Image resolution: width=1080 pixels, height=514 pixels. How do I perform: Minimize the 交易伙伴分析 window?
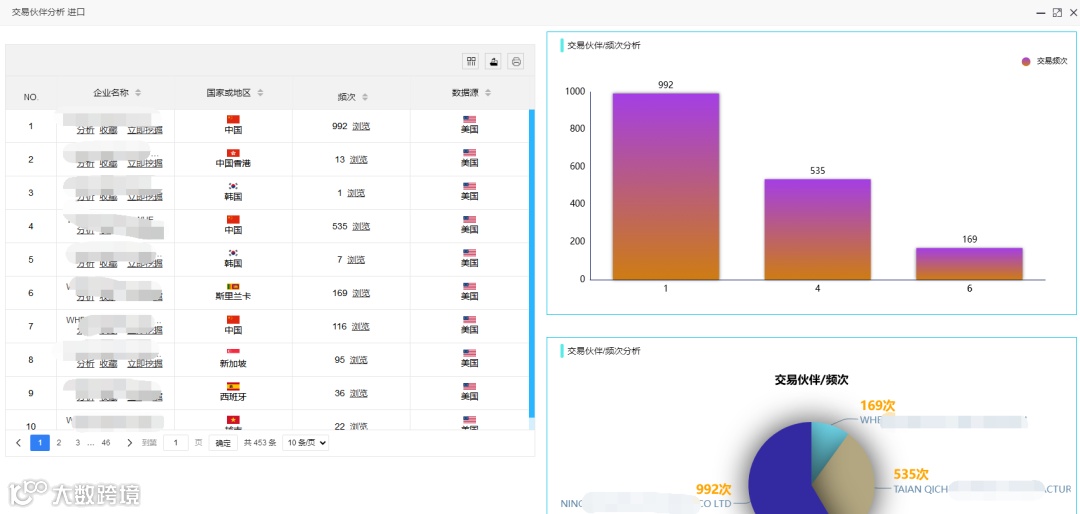[1041, 12]
